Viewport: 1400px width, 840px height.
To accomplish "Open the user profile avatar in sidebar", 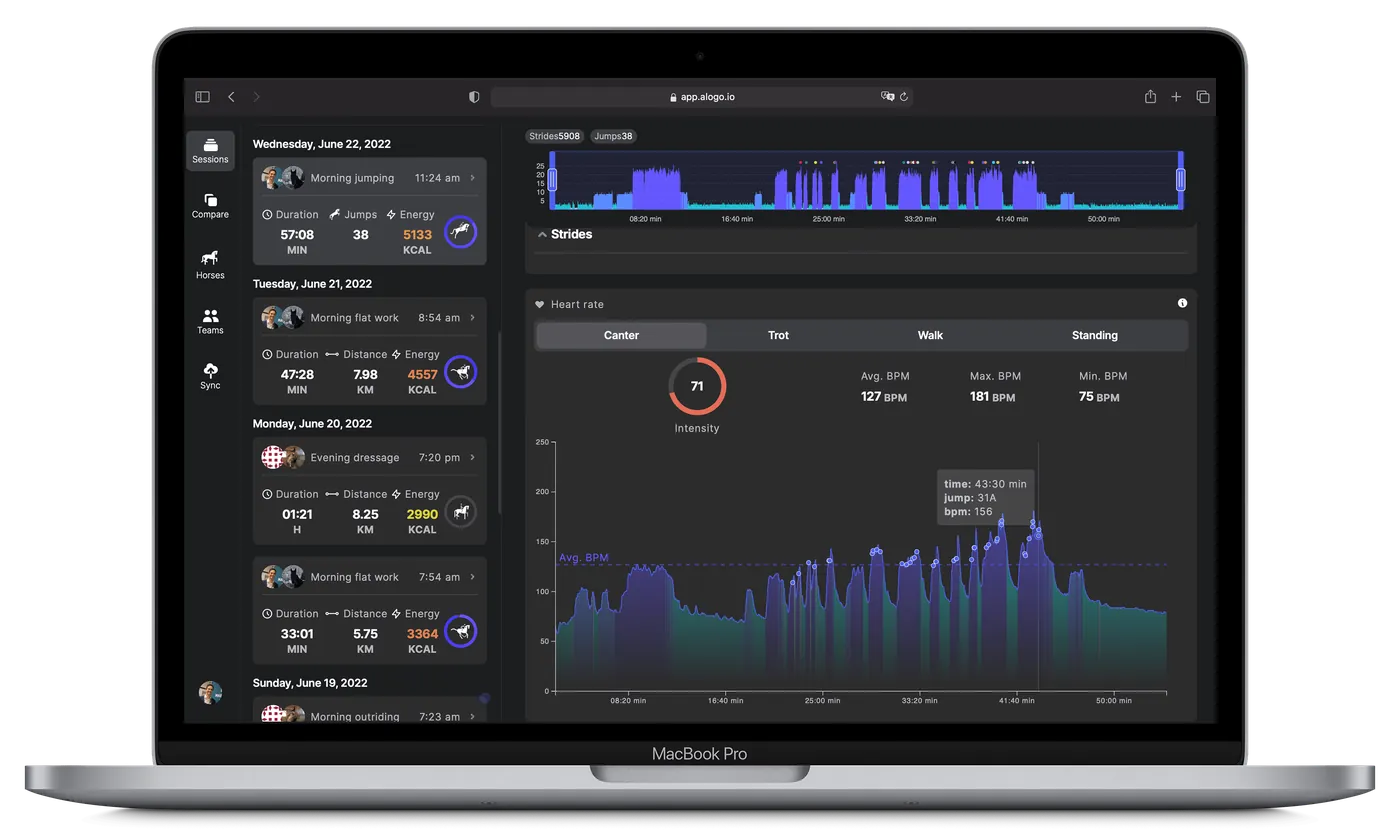I will [210, 692].
